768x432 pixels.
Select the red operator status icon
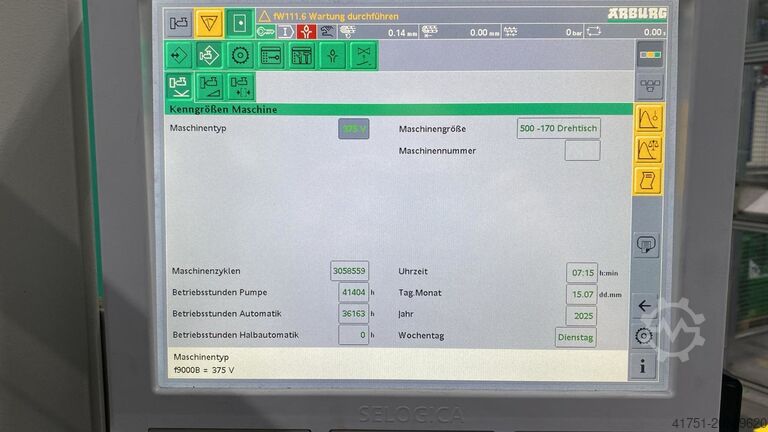(x=306, y=32)
